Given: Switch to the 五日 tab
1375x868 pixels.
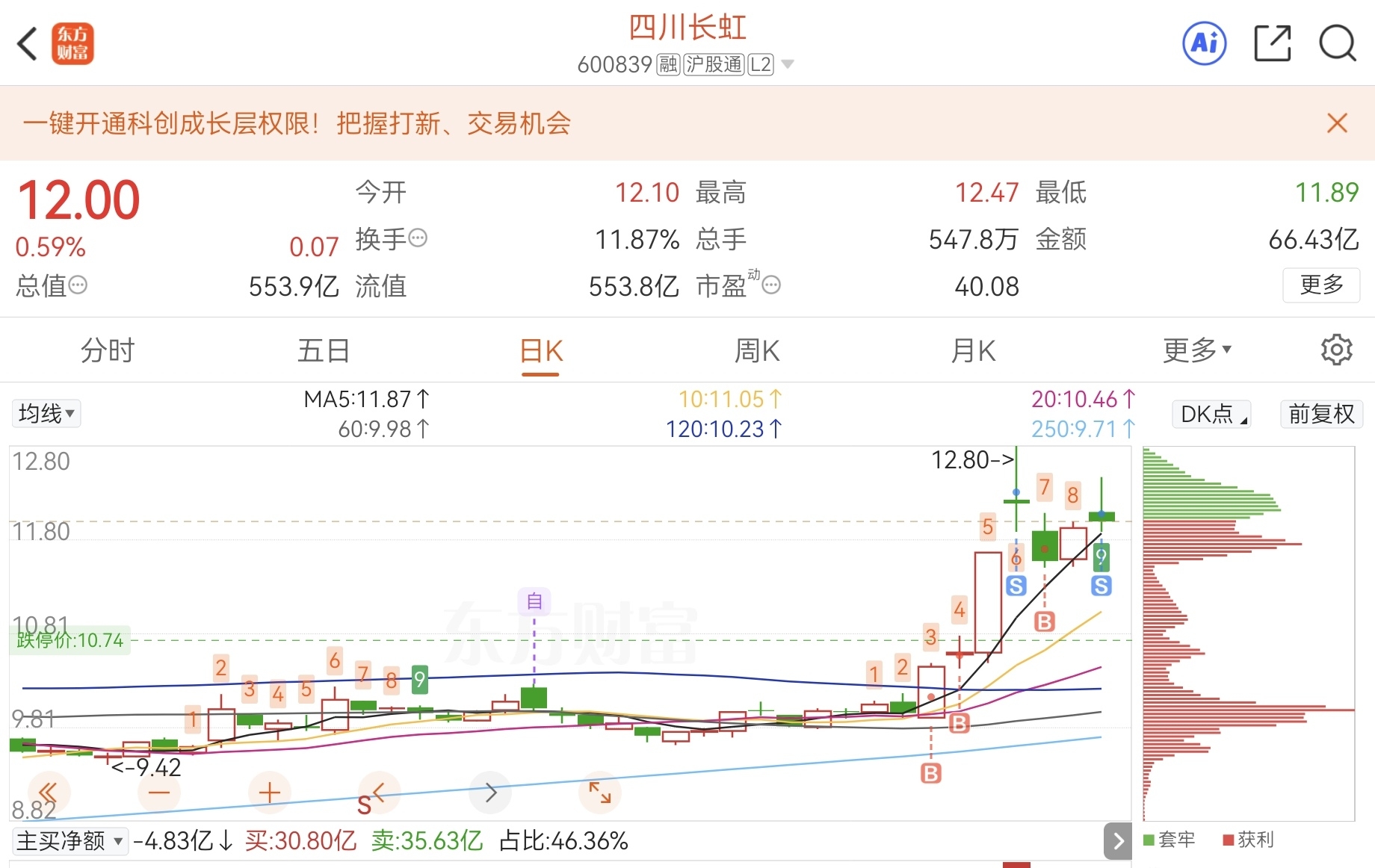Looking at the screenshot, I should [324, 350].
